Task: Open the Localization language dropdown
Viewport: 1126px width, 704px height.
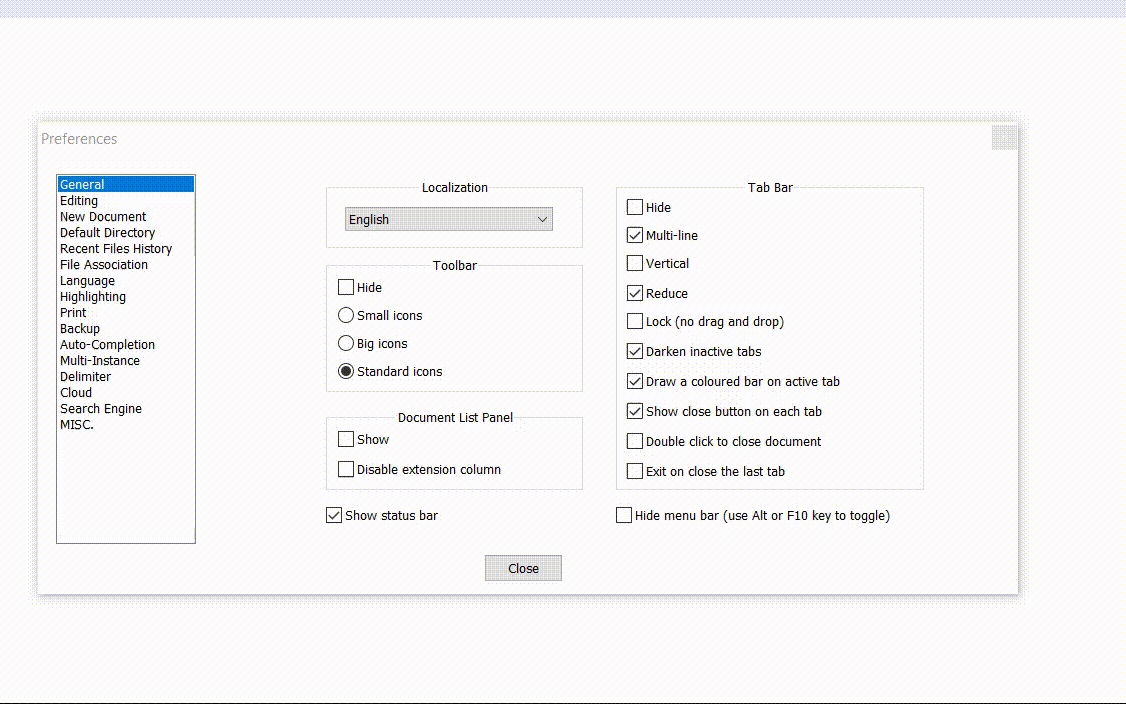Action: 543,218
